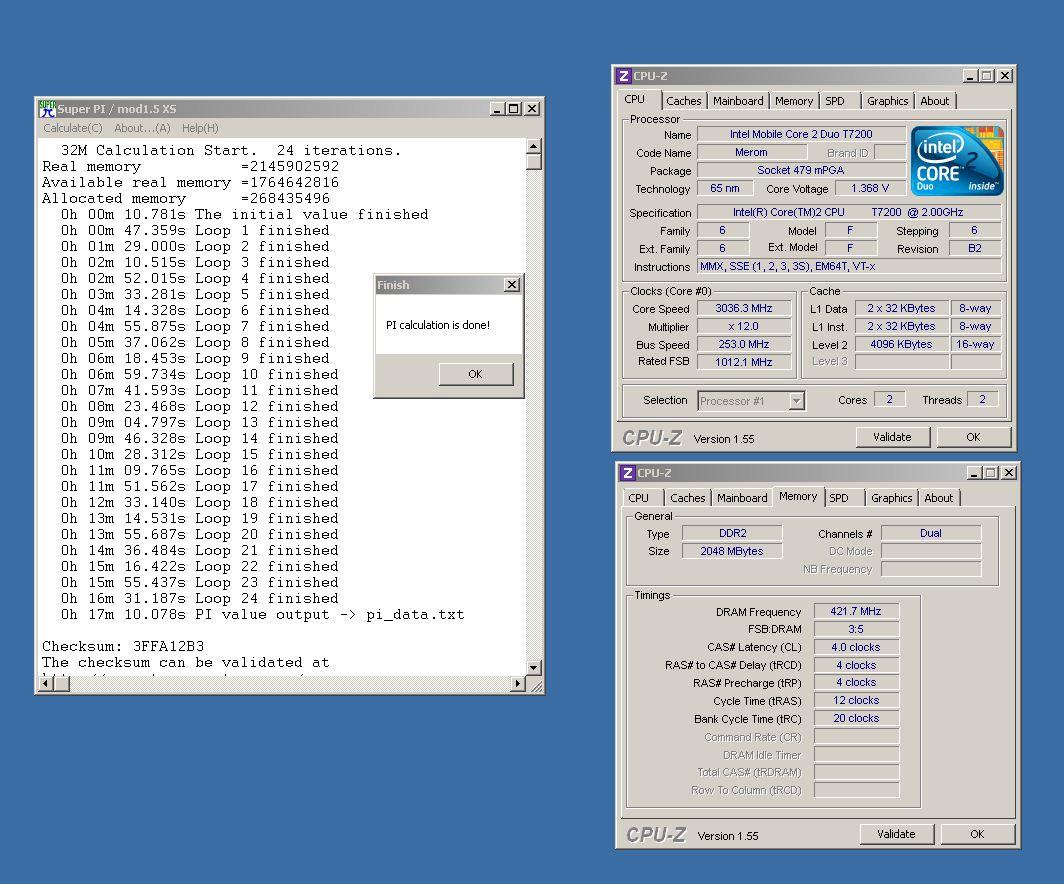Click OK in the Finish dialog
The width and height of the screenshot is (1064, 884).
[x=475, y=374]
